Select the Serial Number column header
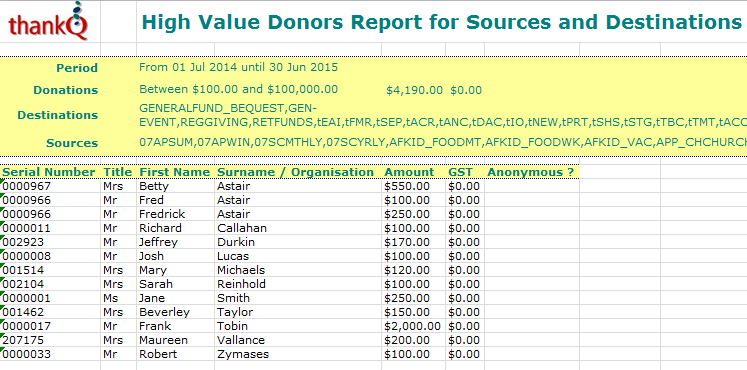The width and height of the screenshot is (747, 370). pos(49,172)
